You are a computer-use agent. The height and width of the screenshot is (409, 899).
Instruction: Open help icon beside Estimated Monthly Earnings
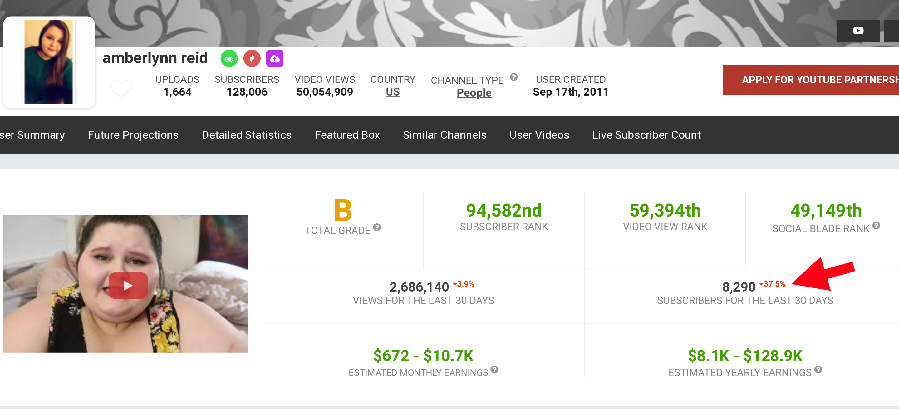pyautogui.click(x=494, y=370)
